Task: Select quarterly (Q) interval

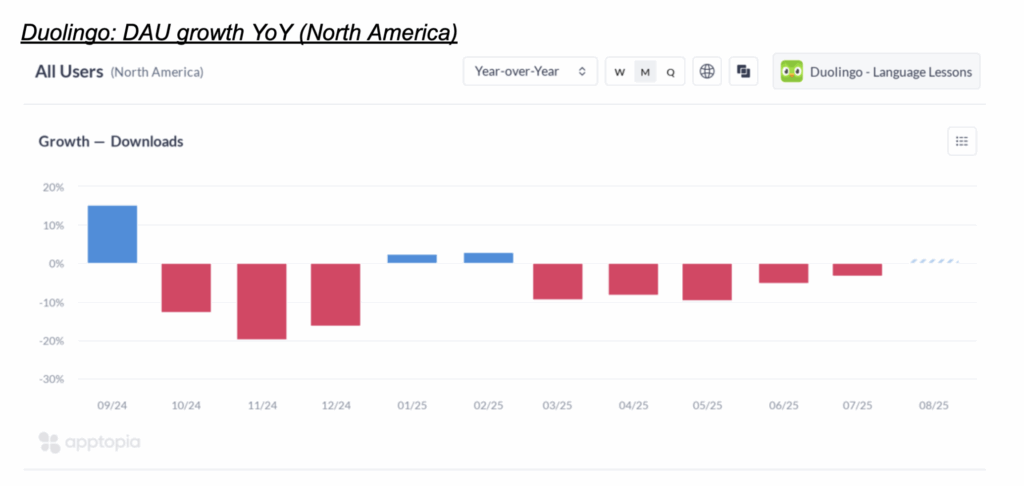Action: (x=671, y=72)
